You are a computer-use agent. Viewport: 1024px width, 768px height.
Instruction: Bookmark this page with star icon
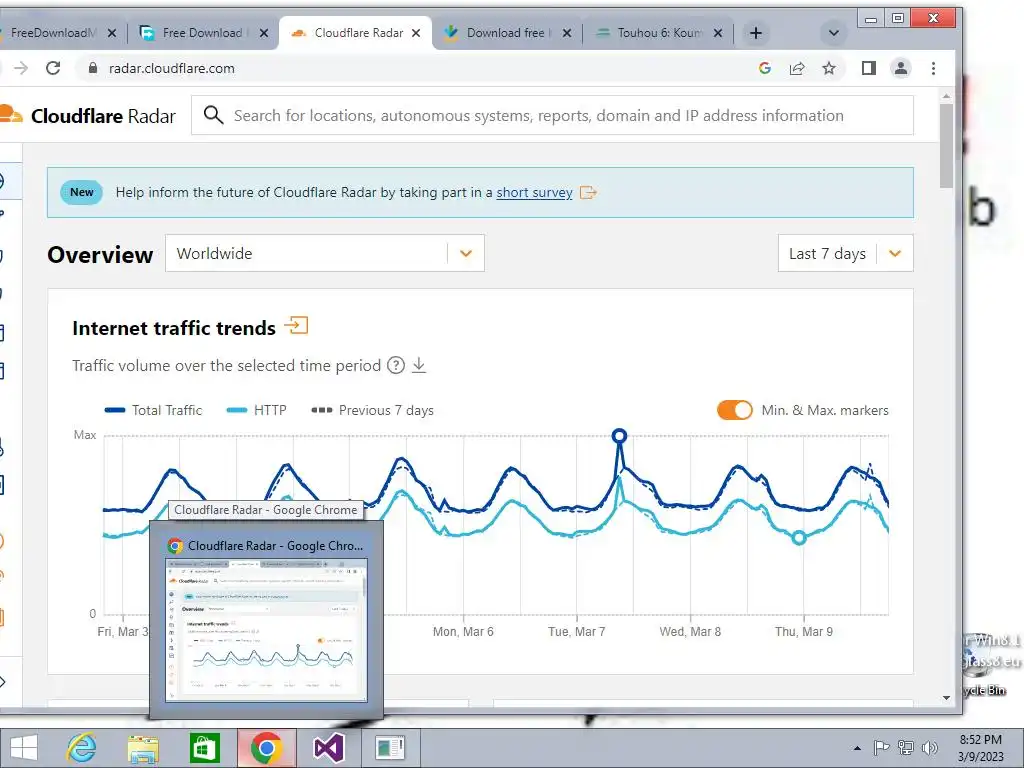click(829, 68)
